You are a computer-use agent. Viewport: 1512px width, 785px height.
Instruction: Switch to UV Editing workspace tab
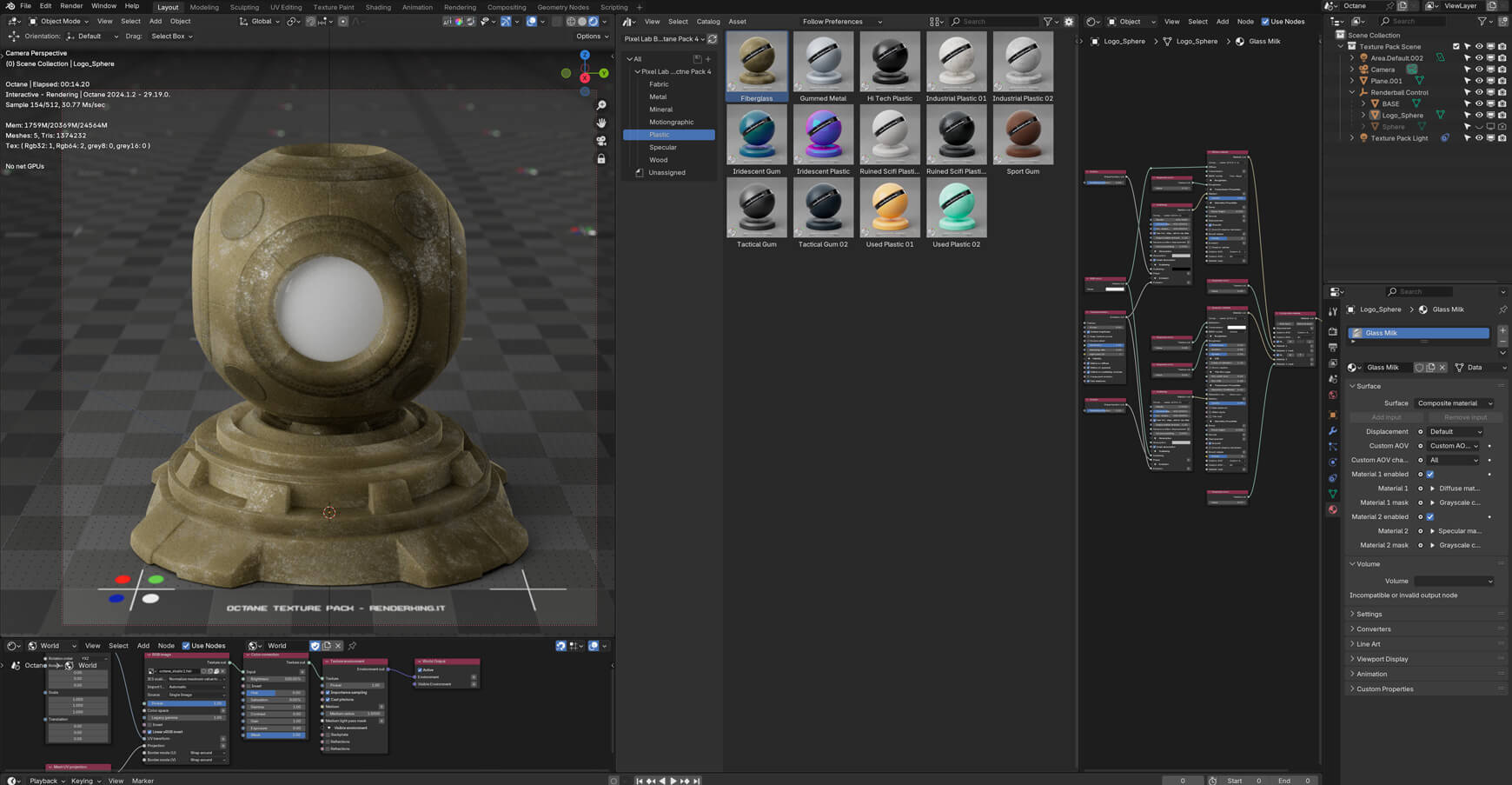pos(286,7)
